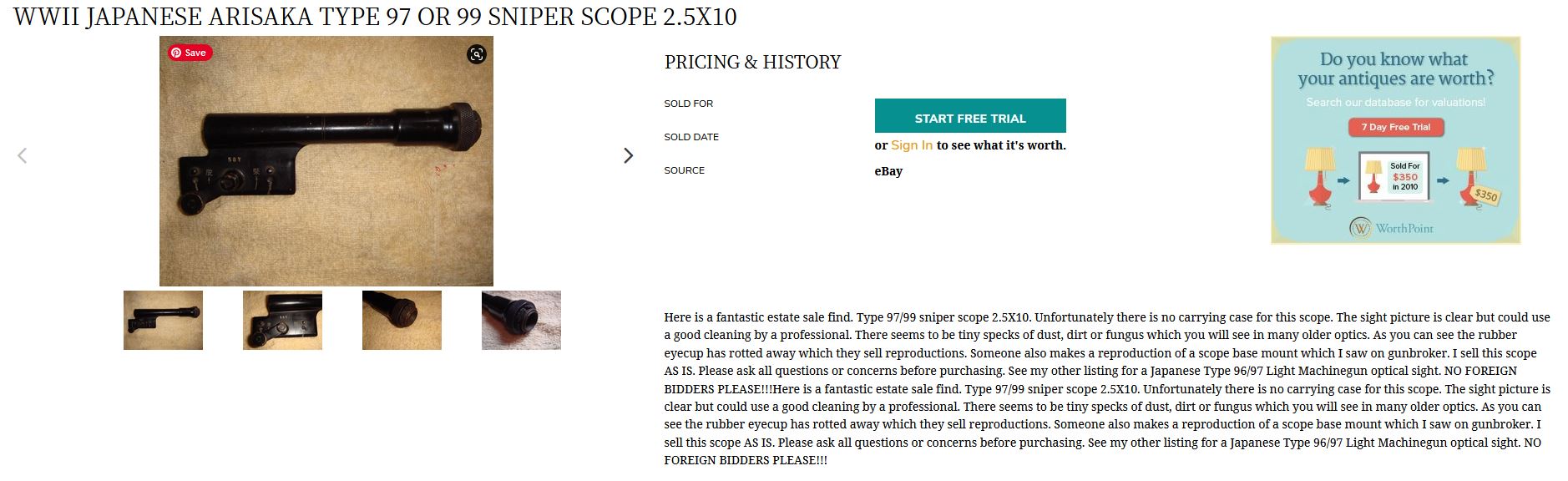Click the 'Do you know what your antiques are worth?' headline

[1395, 68]
